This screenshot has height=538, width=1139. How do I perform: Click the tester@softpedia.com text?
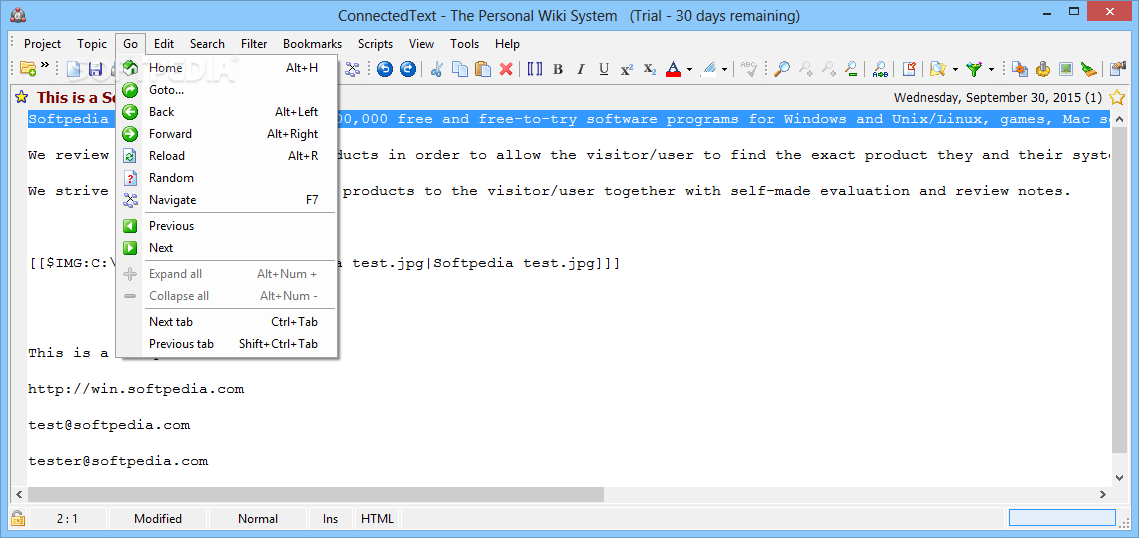point(118,461)
